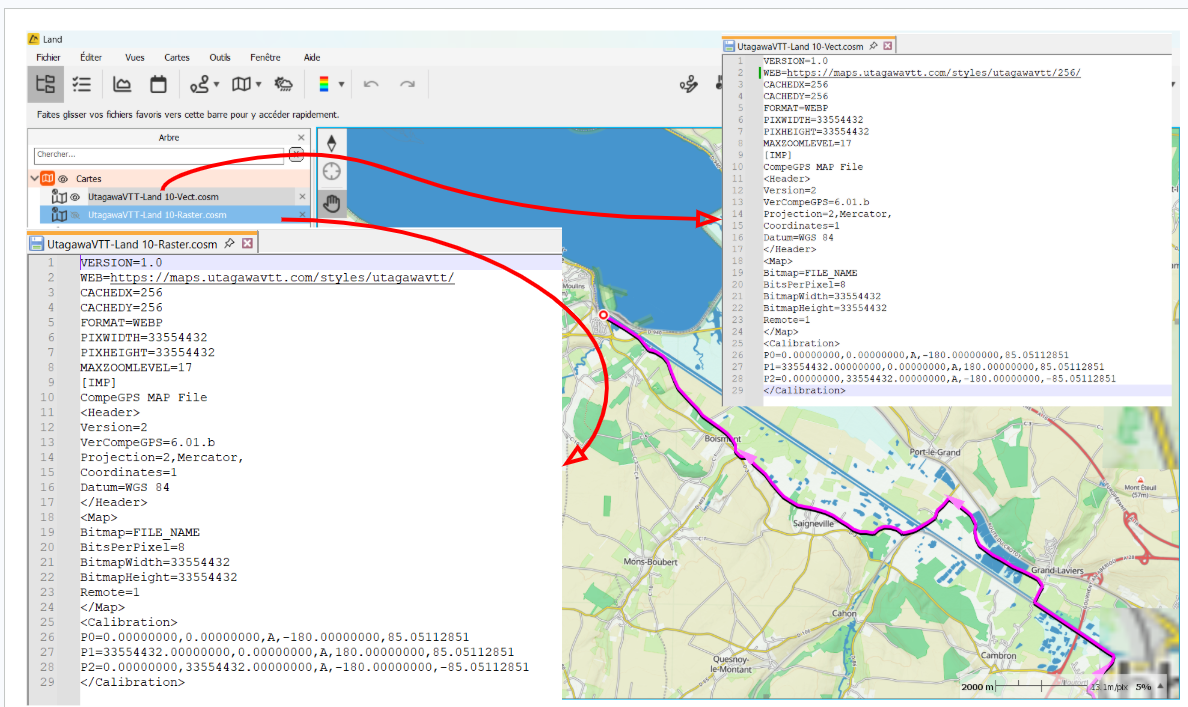Image resolution: width=1188 pixels, height=707 pixels.
Task: Pin the Vect.cosm editor tab
Action: click(874, 45)
